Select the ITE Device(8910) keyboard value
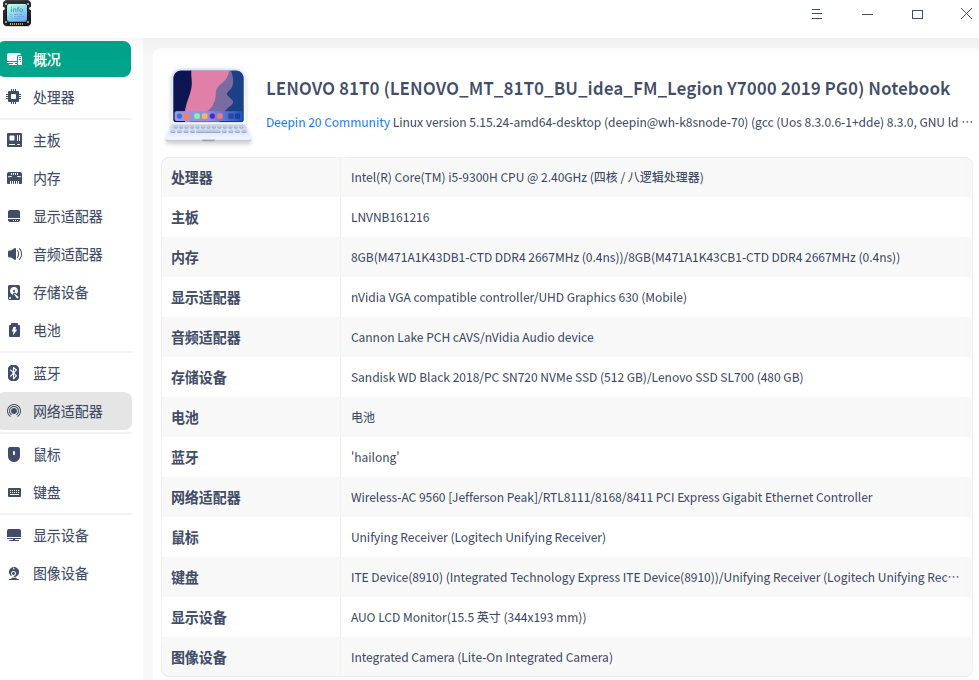Viewport: 979px width, 680px height. [x=655, y=577]
